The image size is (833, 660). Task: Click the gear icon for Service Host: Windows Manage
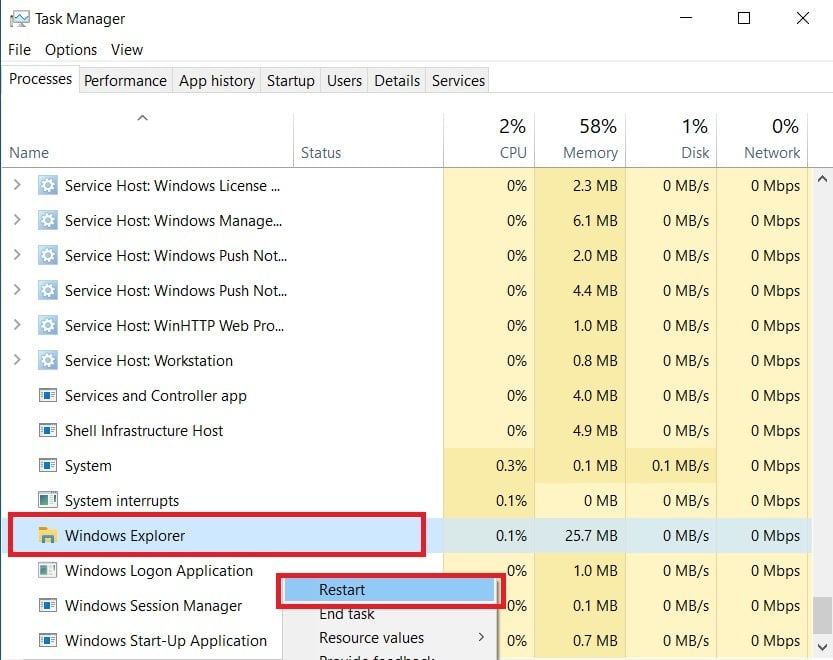point(48,221)
